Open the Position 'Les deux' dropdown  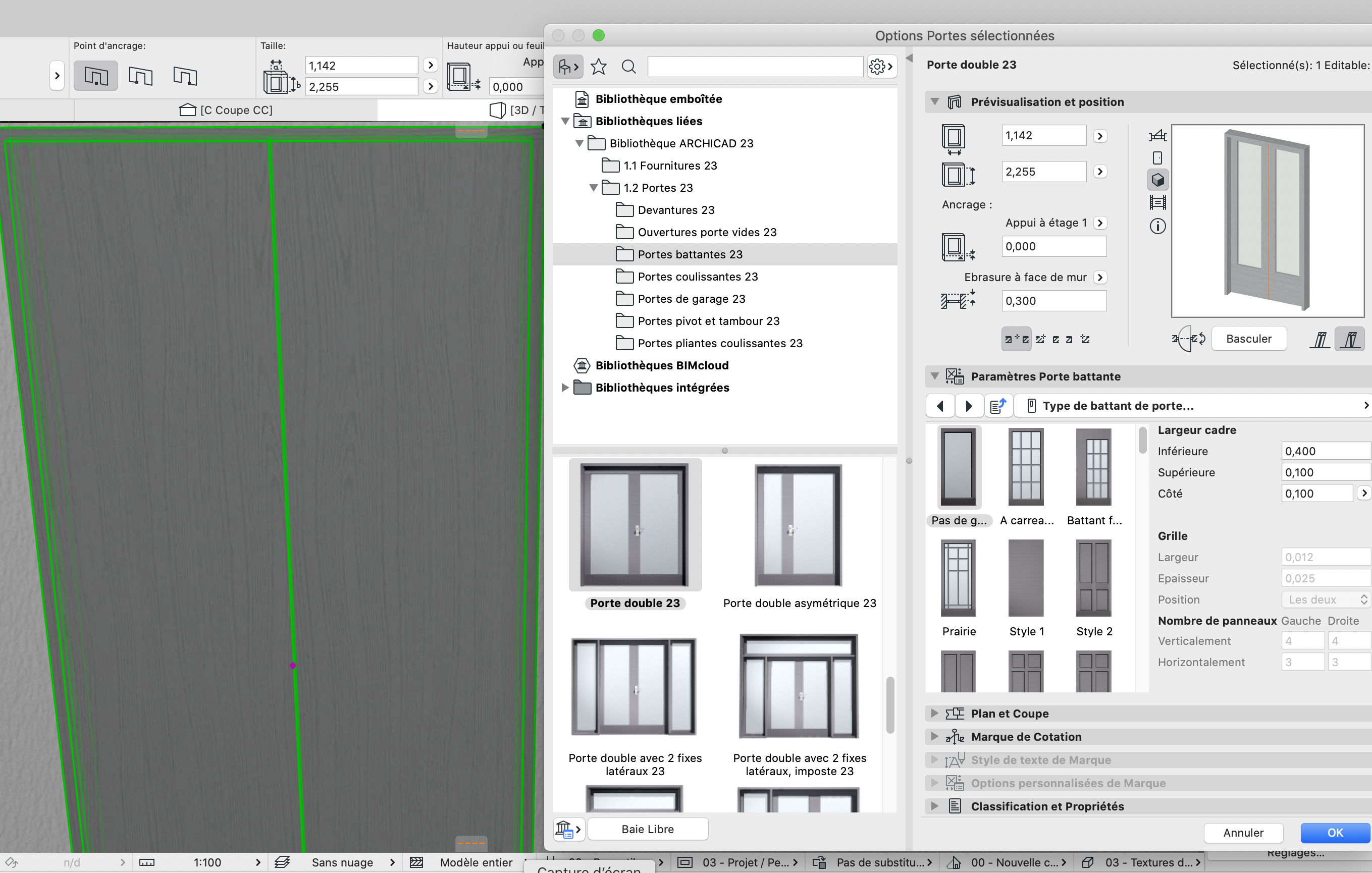pyautogui.click(x=1325, y=599)
